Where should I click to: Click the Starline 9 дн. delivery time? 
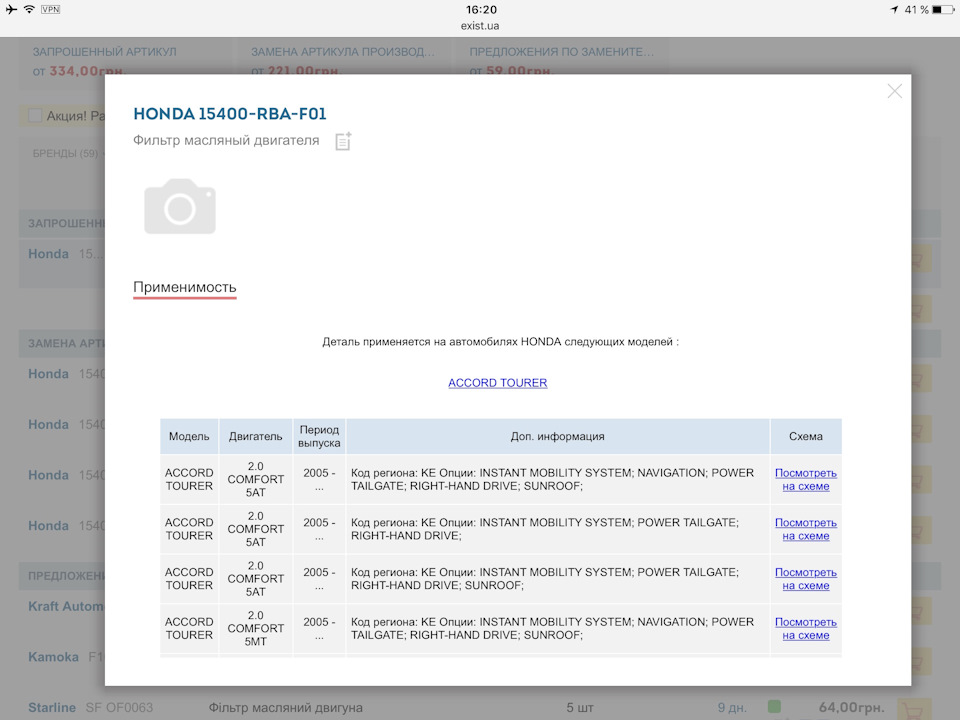pos(732,708)
